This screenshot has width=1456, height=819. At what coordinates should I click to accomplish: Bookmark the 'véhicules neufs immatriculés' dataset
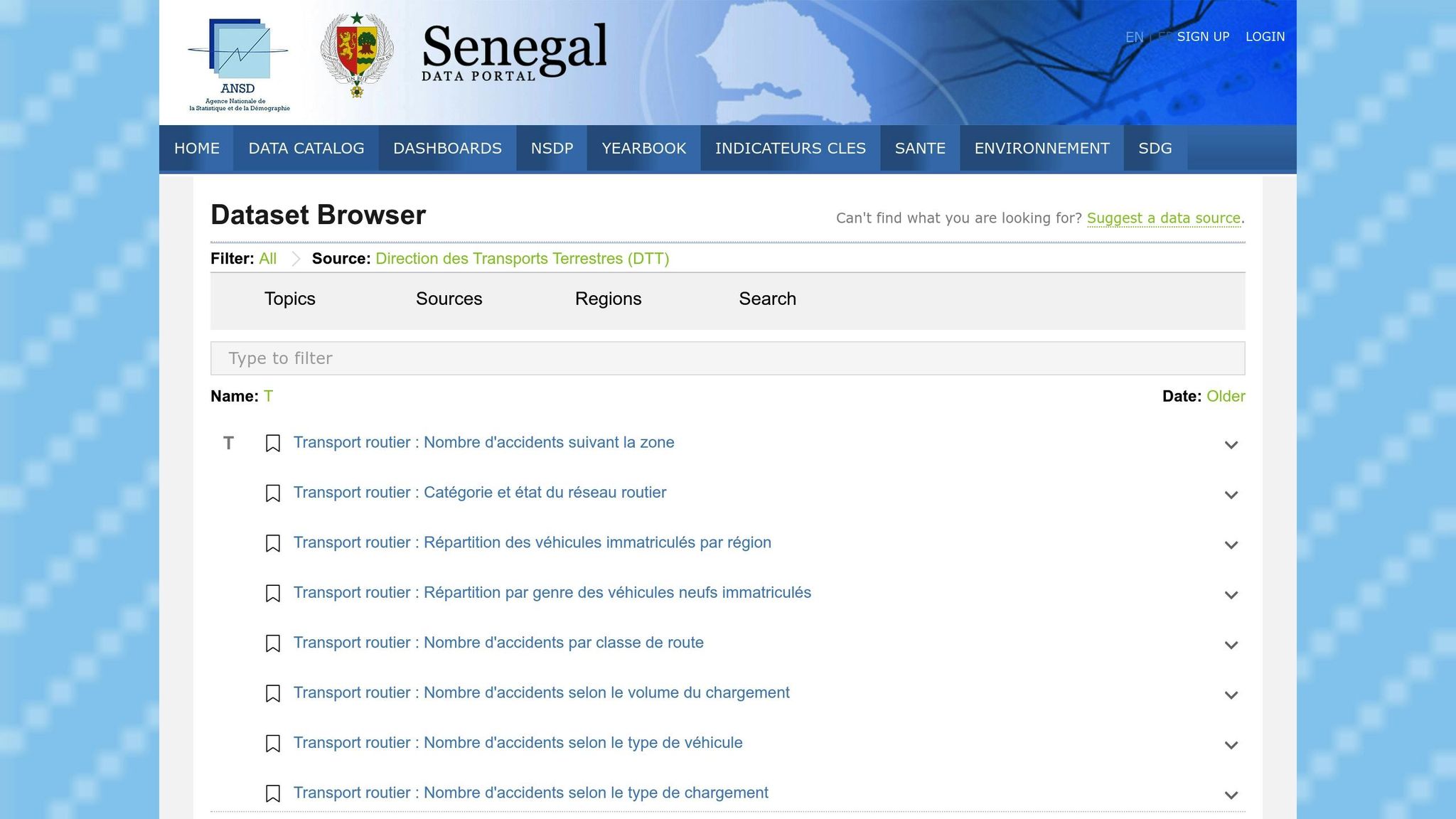point(272,594)
